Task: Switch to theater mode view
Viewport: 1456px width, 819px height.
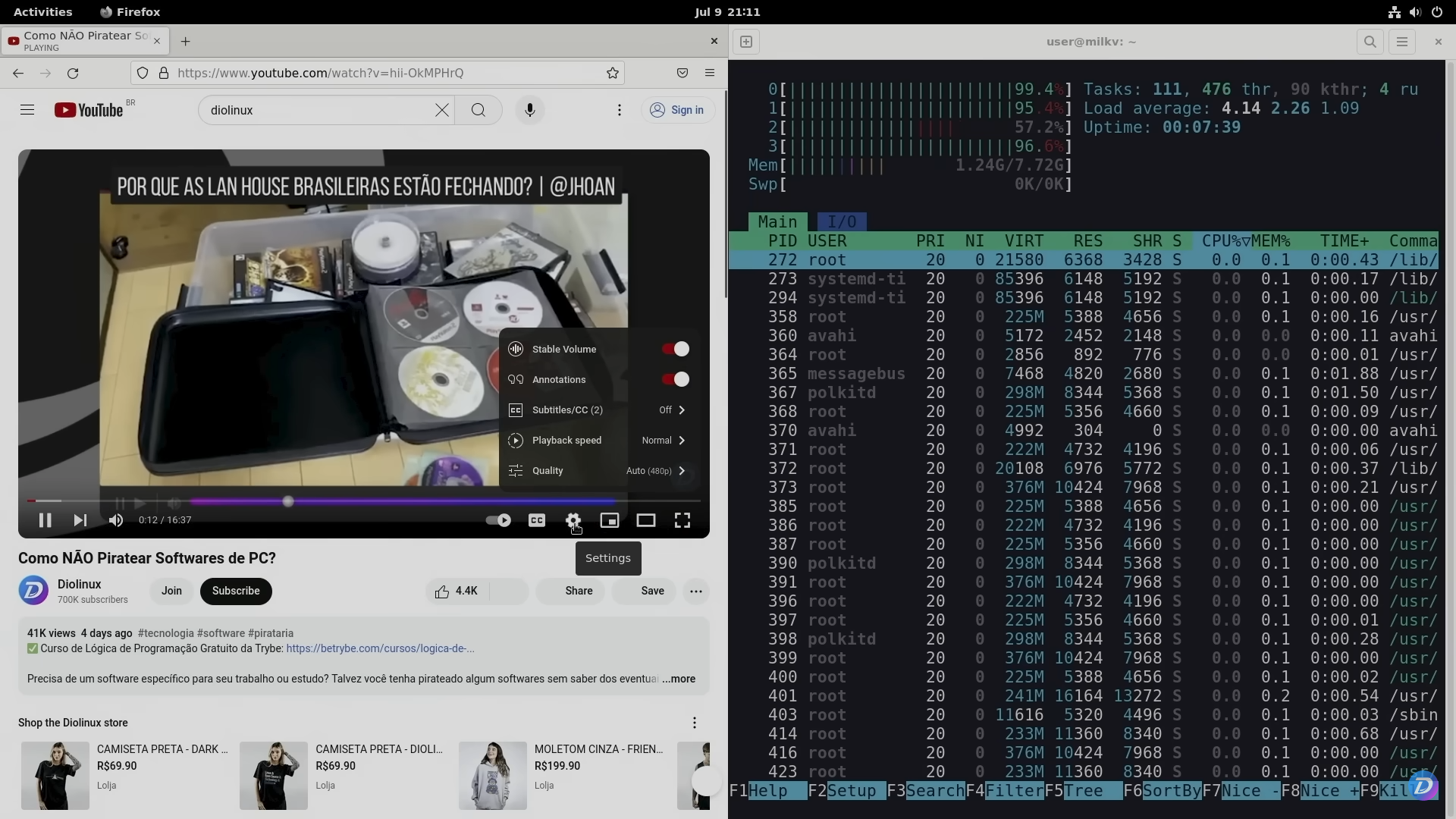Action: tap(645, 520)
